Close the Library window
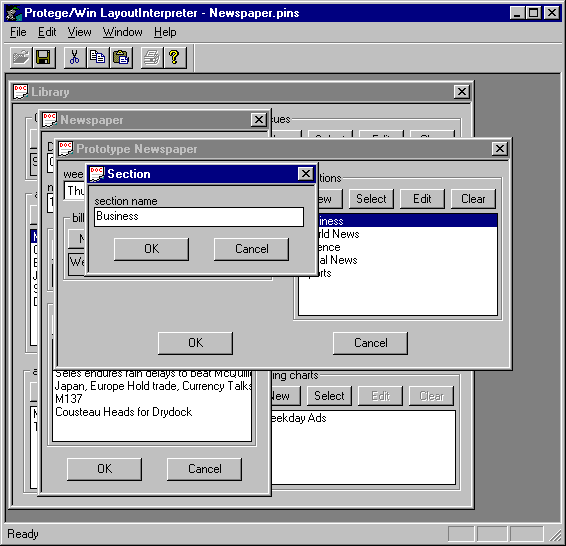This screenshot has width=566, height=546. [462, 92]
